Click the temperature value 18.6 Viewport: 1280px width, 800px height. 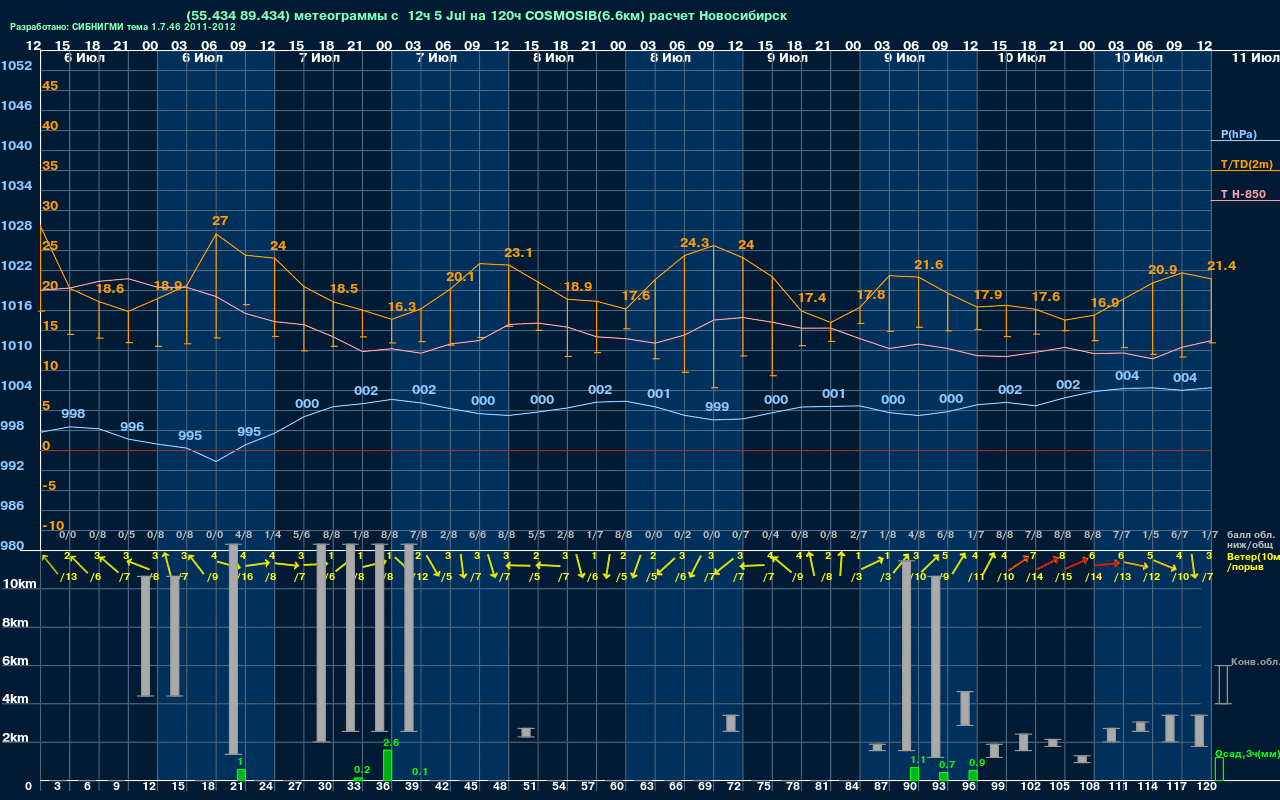click(x=109, y=289)
